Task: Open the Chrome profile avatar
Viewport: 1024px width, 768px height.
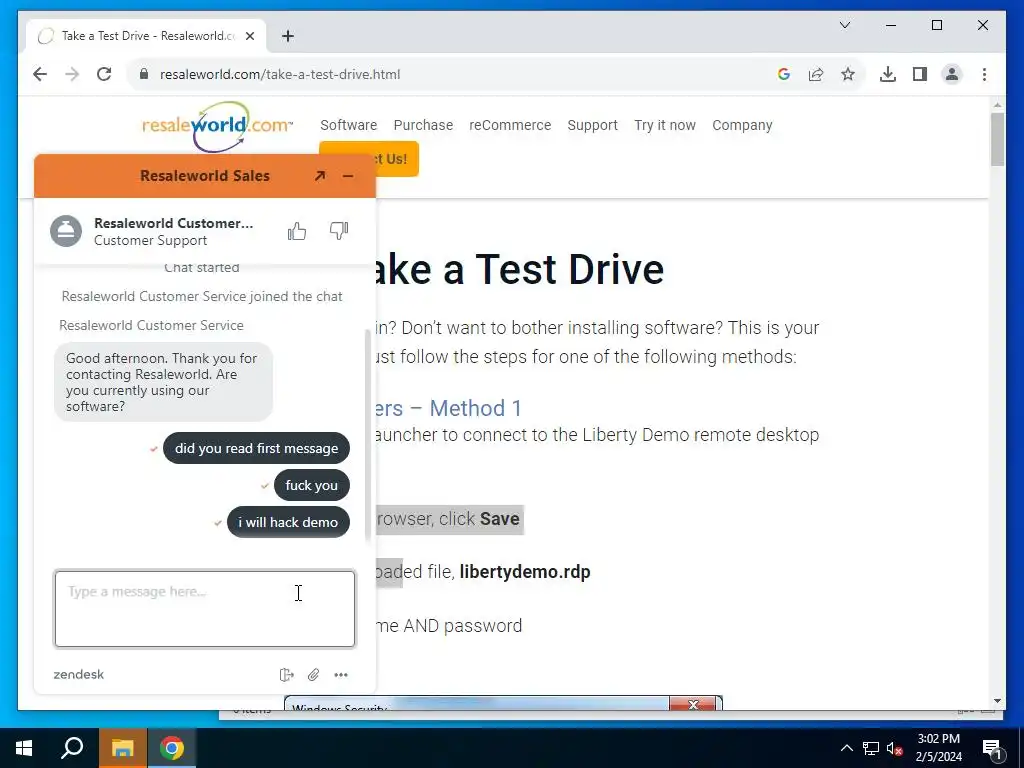Action: click(x=952, y=74)
